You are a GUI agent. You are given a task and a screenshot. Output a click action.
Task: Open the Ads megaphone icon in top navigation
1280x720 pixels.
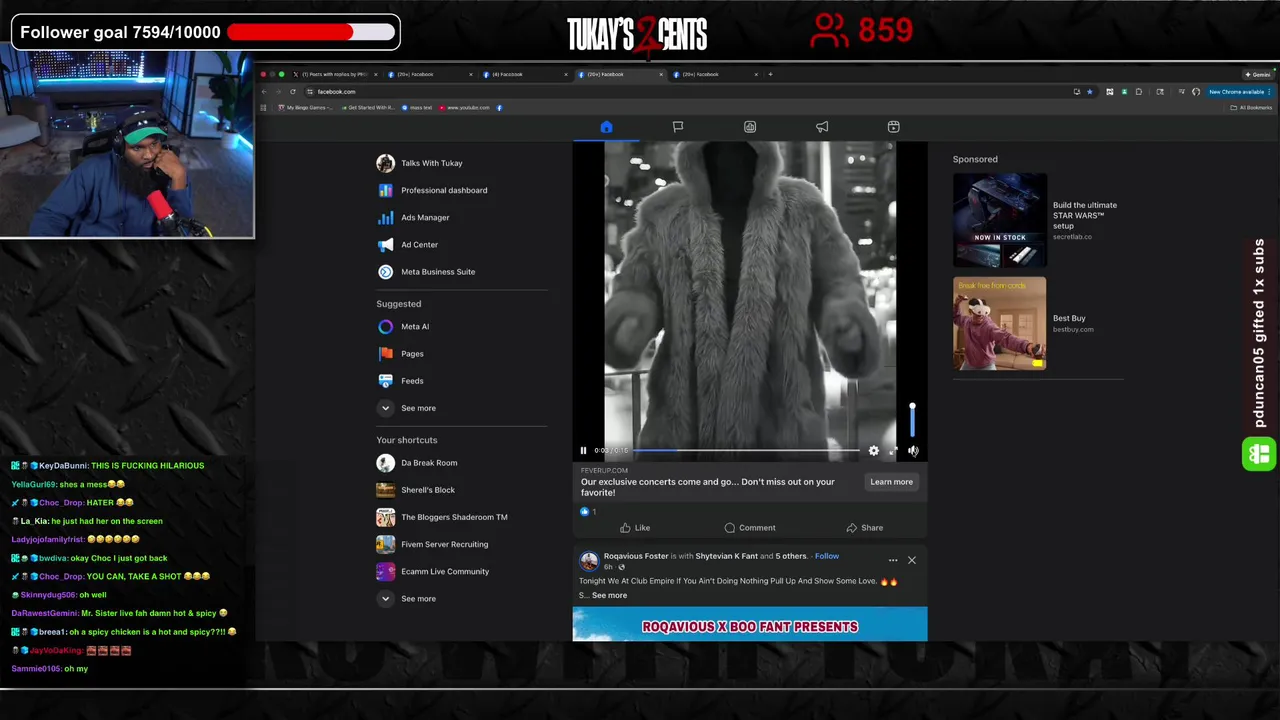tap(822, 127)
